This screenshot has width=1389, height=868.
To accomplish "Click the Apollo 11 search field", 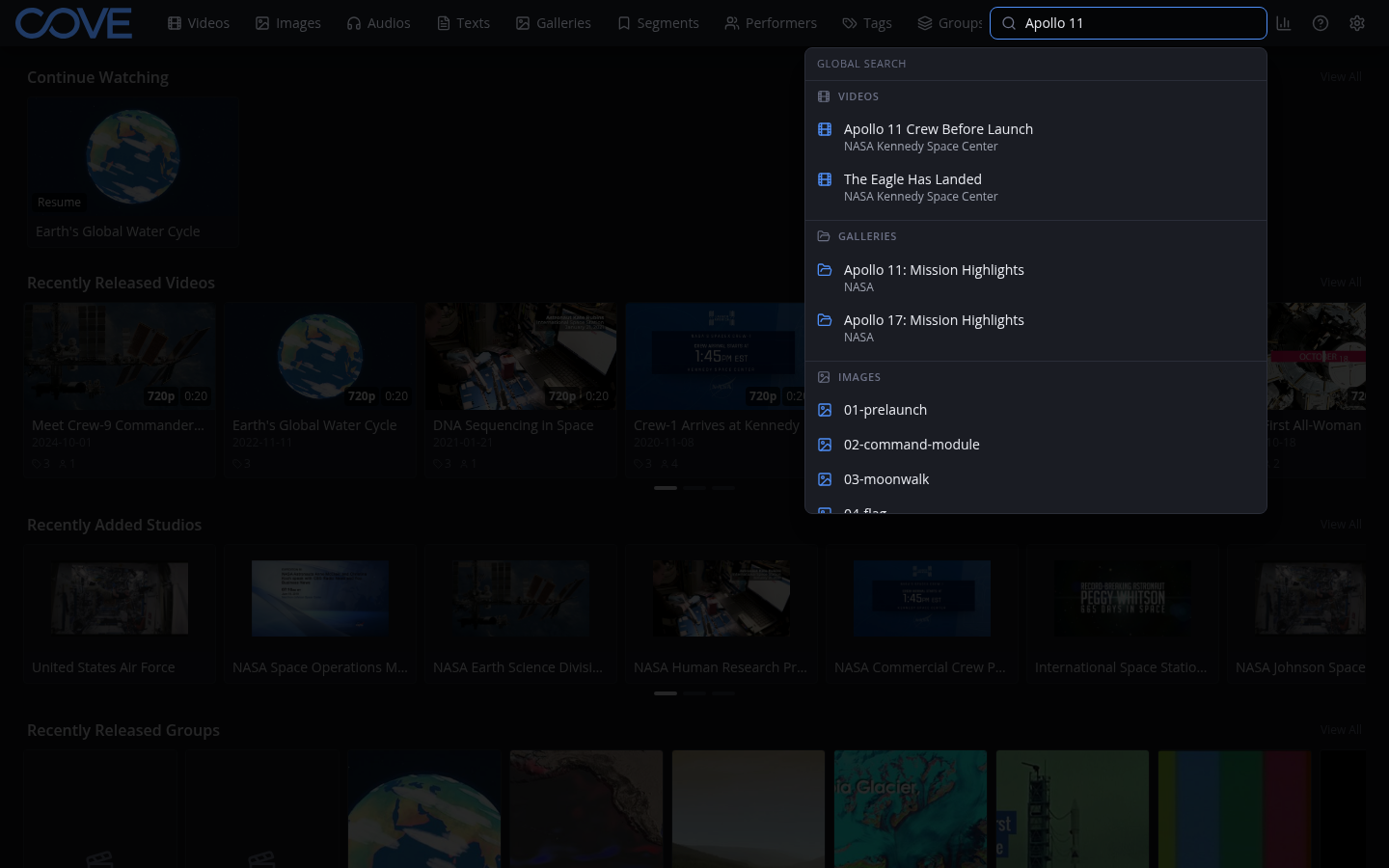I will (1129, 23).
